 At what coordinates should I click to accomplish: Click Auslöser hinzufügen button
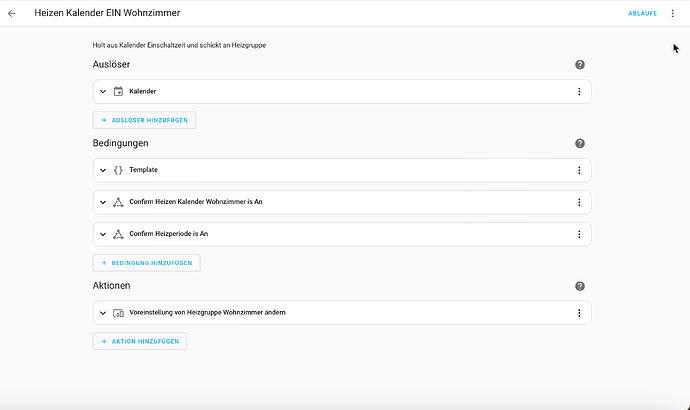144,120
